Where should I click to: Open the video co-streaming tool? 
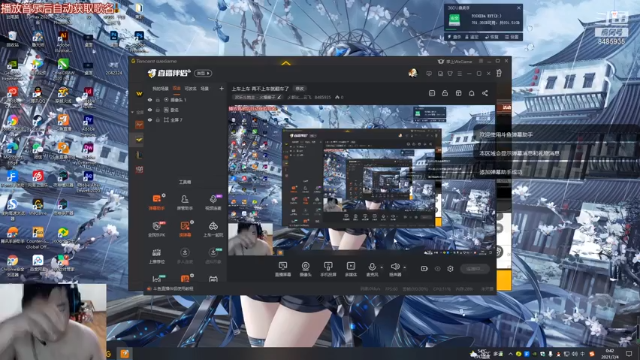(x=213, y=202)
